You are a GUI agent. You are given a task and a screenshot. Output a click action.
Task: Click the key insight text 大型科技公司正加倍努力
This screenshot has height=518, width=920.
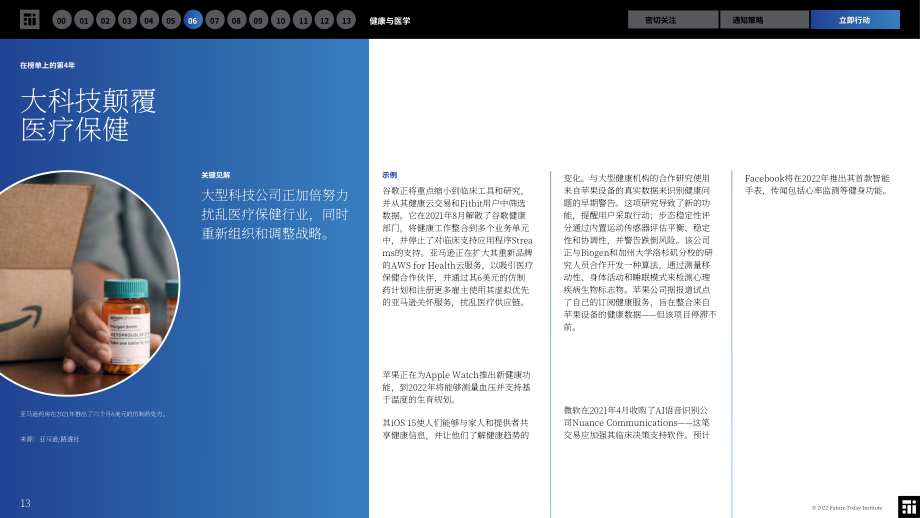pos(275,214)
